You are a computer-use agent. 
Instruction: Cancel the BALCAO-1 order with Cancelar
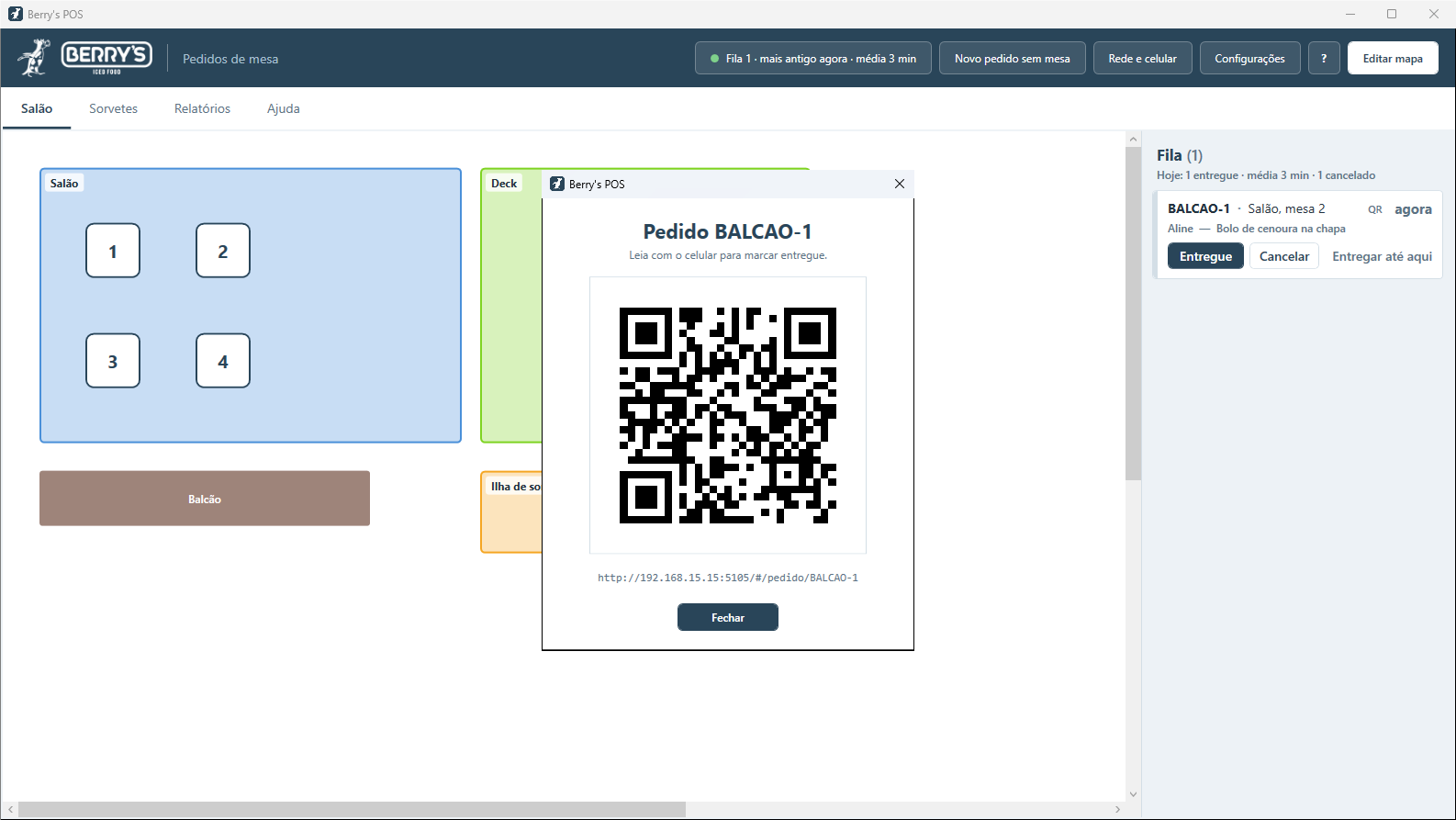[1284, 256]
